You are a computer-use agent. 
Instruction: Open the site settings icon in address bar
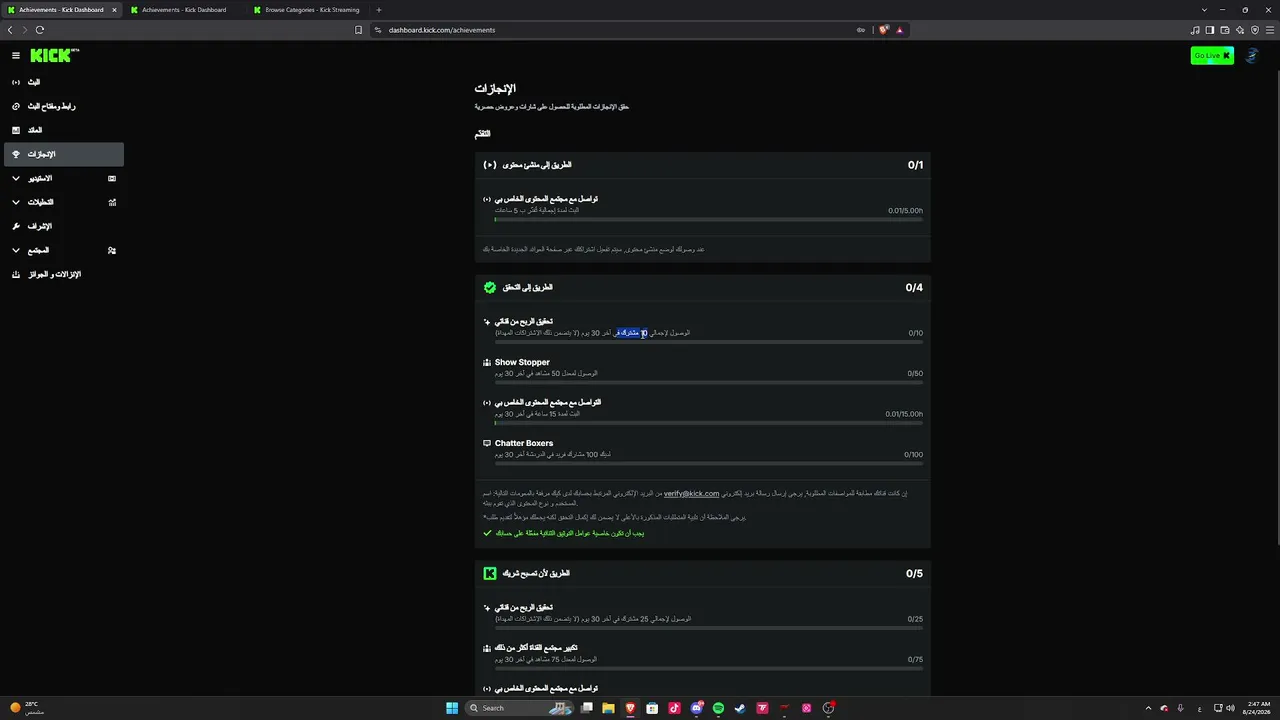pyautogui.click(x=378, y=30)
